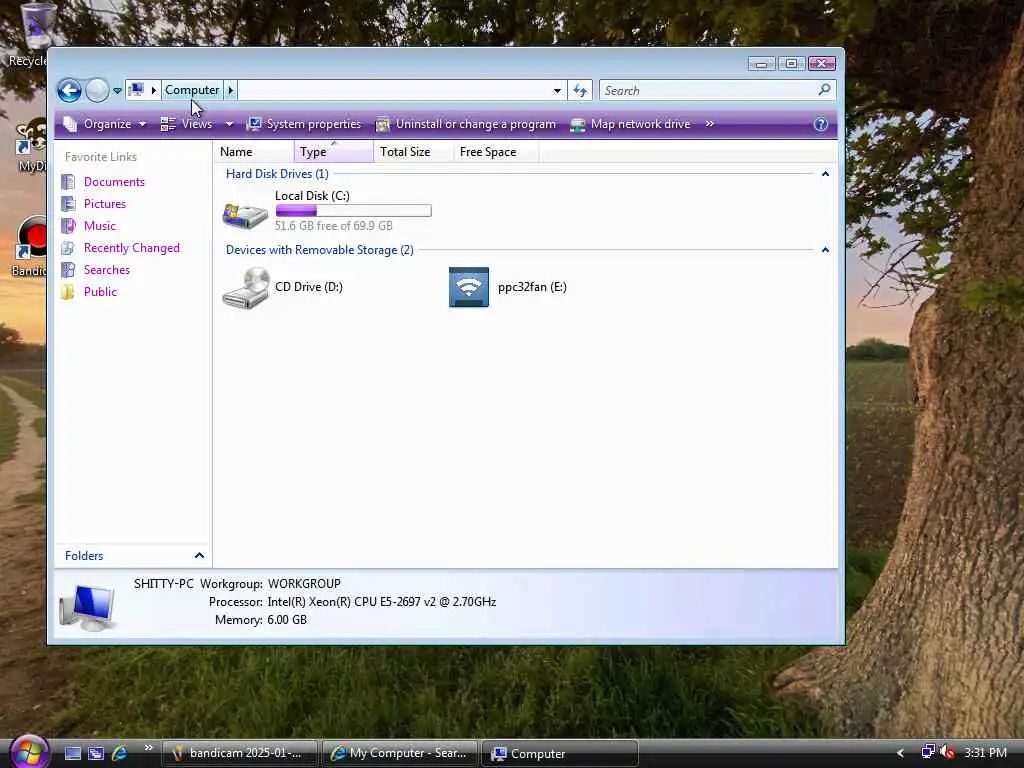Image resolution: width=1024 pixels, height=768 pixels.
Task: Click the Local Disk (C:) label
Action: (x=312, y=195)
